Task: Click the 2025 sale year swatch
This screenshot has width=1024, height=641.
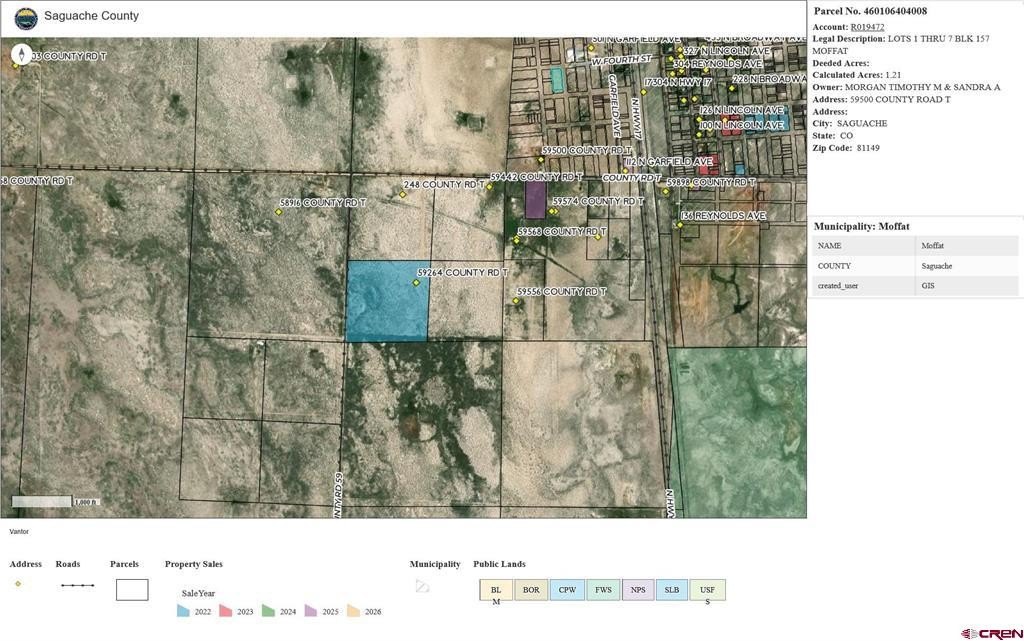Action: pos(311,611)
